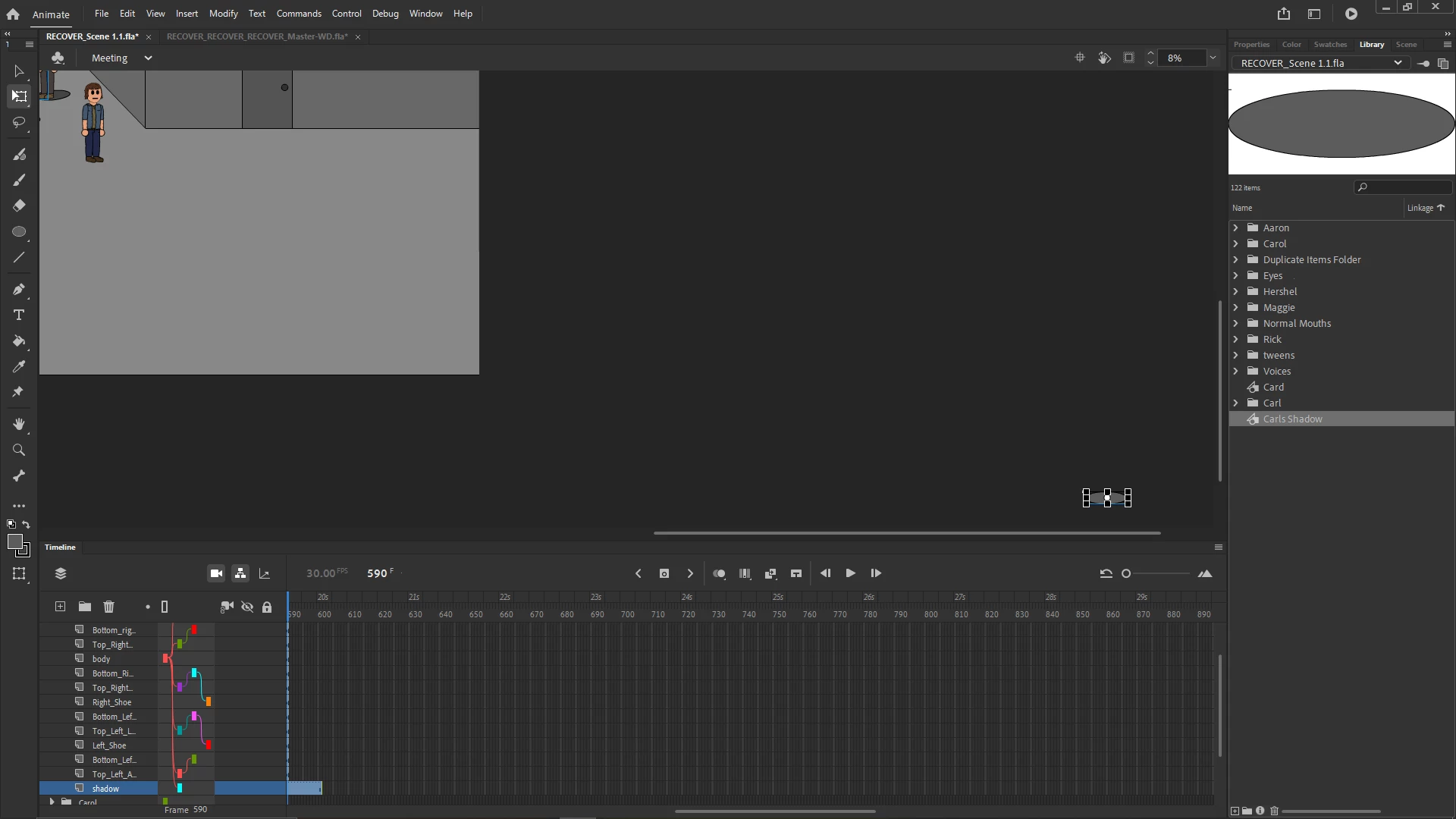Click the fill color swatch
Viewport: 1456px width, 819px height.
[14, 541]
